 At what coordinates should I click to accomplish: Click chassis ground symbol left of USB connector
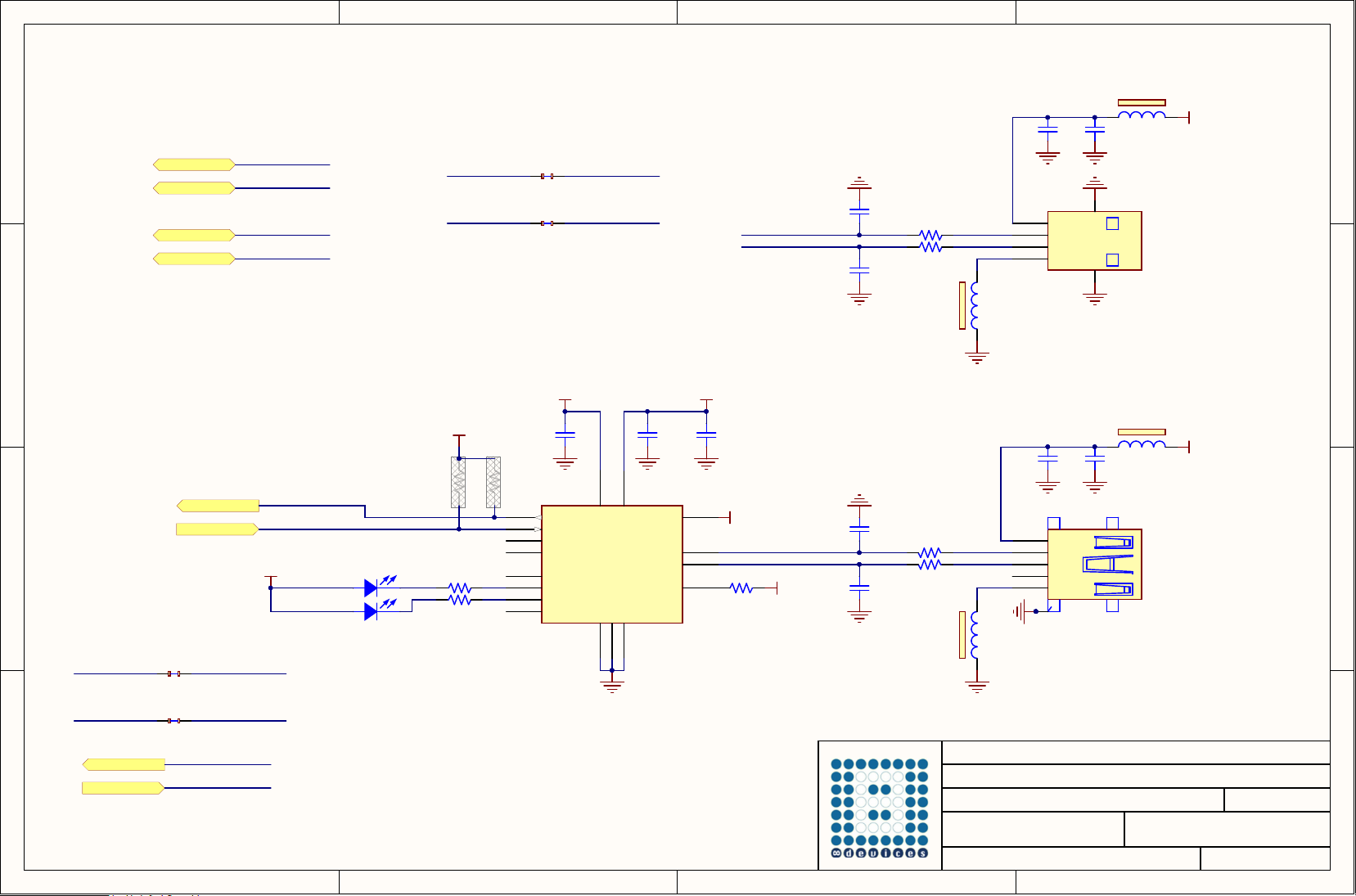pos(1020,610)
